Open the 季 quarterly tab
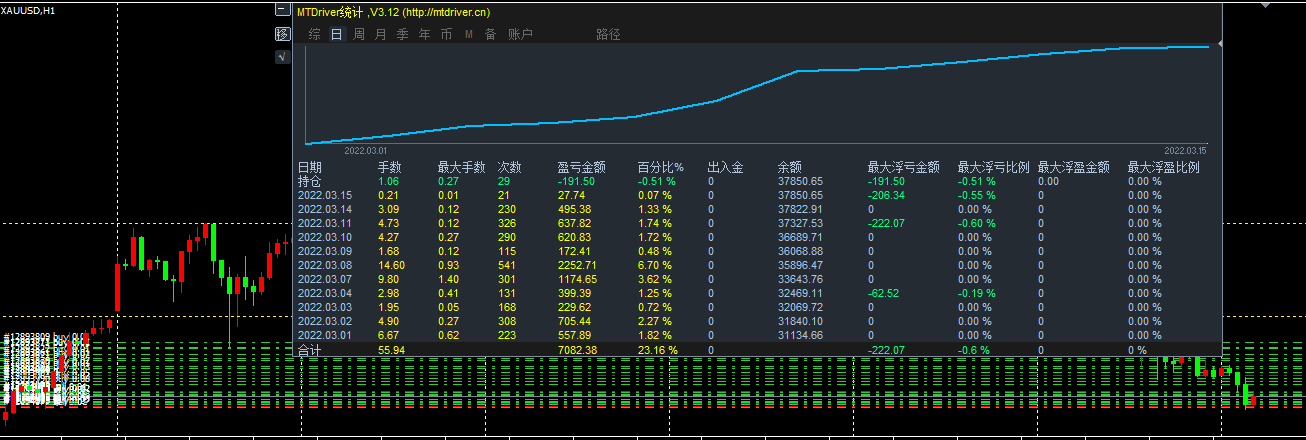The height and width of the screenshot is (440, 1306). tap(402, 34)
